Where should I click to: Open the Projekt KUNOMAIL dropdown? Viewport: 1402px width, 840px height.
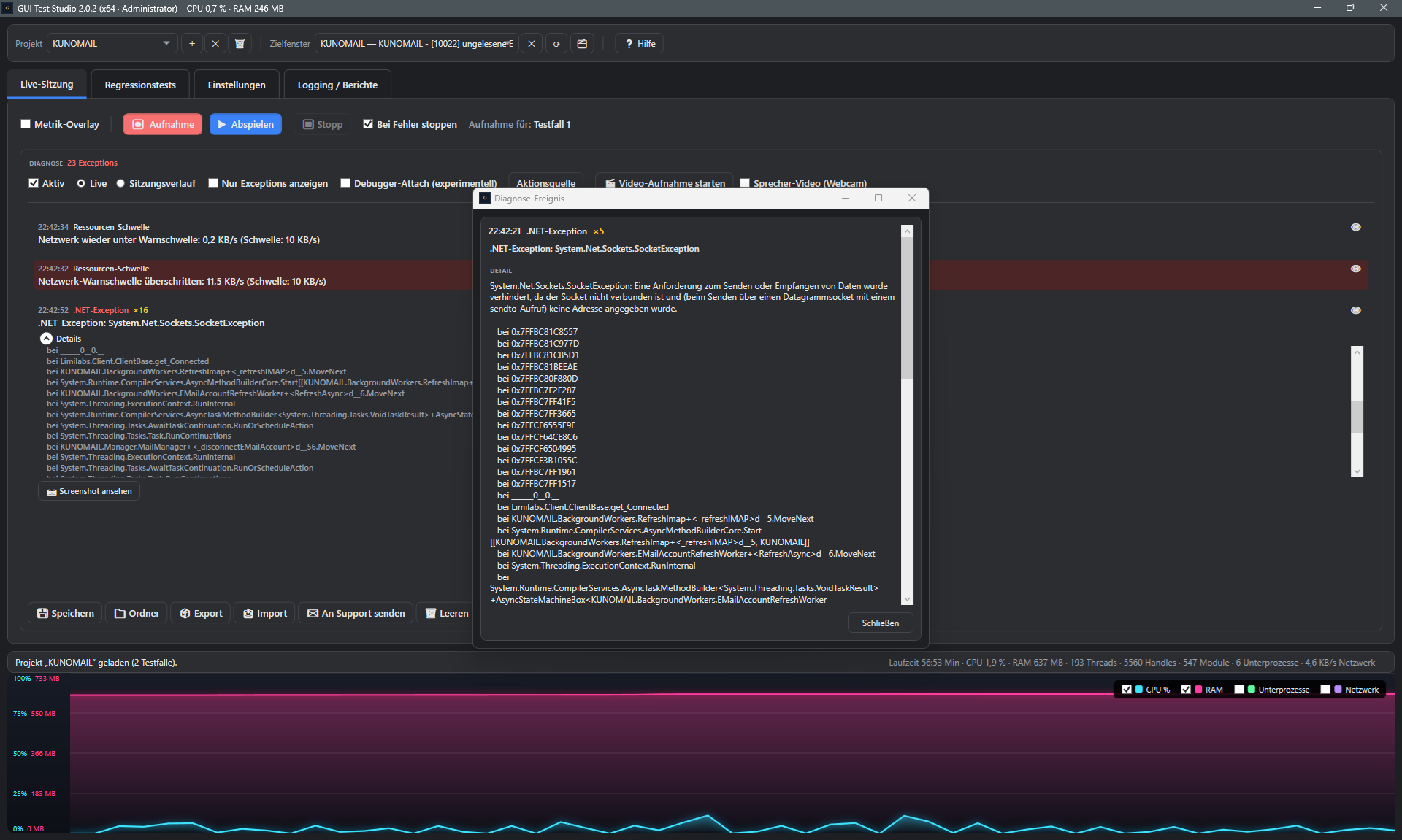[112, 44]
